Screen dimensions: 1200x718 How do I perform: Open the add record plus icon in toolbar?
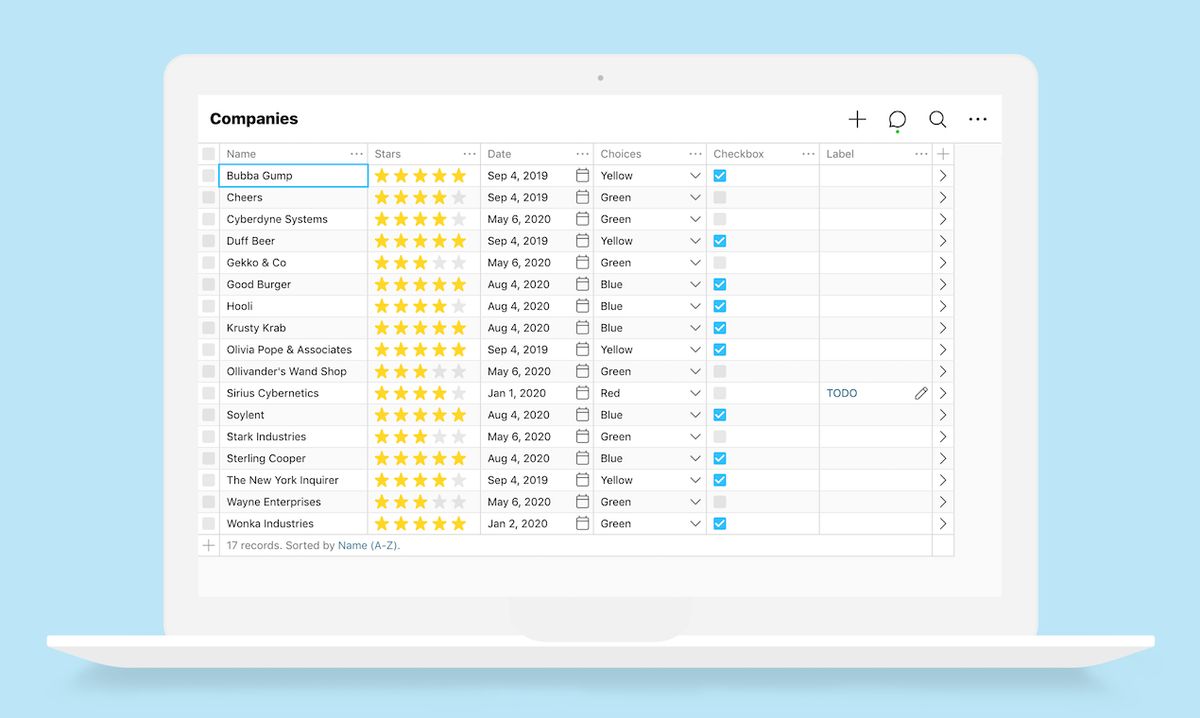(857, 119)
